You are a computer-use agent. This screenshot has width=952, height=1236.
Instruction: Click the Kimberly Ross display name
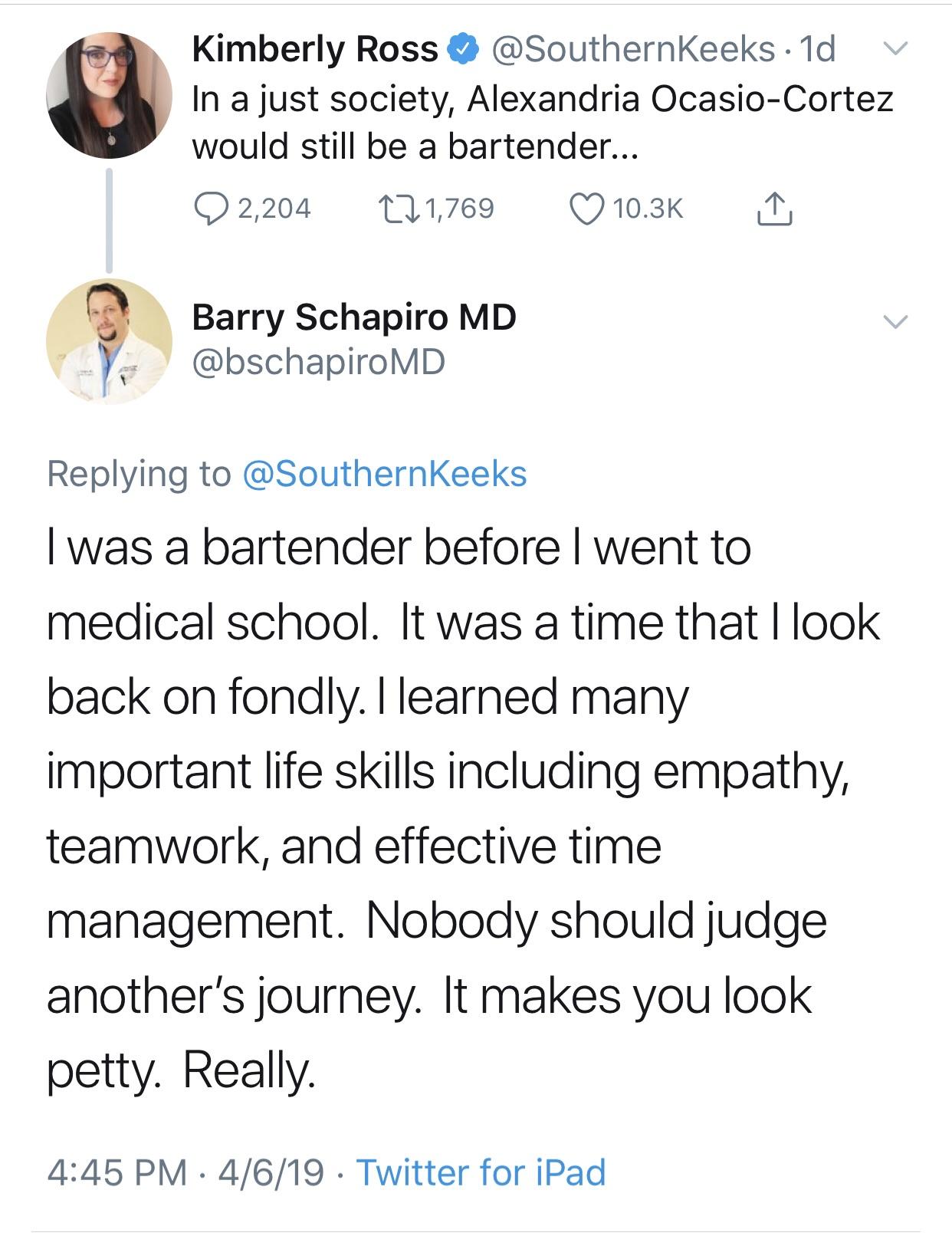click(314, 50)
